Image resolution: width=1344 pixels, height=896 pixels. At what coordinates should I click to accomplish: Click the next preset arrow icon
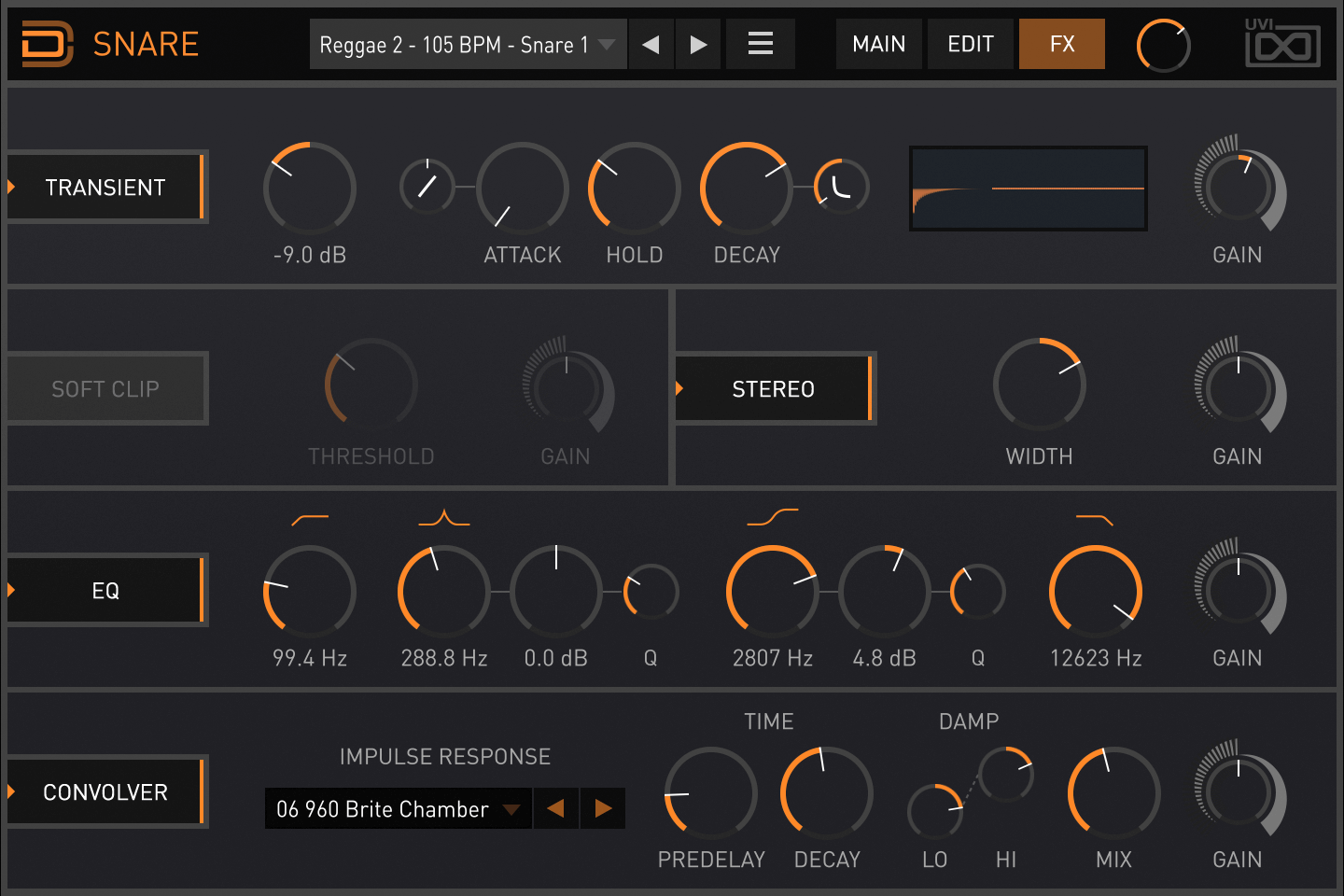(x=698, y=44)
